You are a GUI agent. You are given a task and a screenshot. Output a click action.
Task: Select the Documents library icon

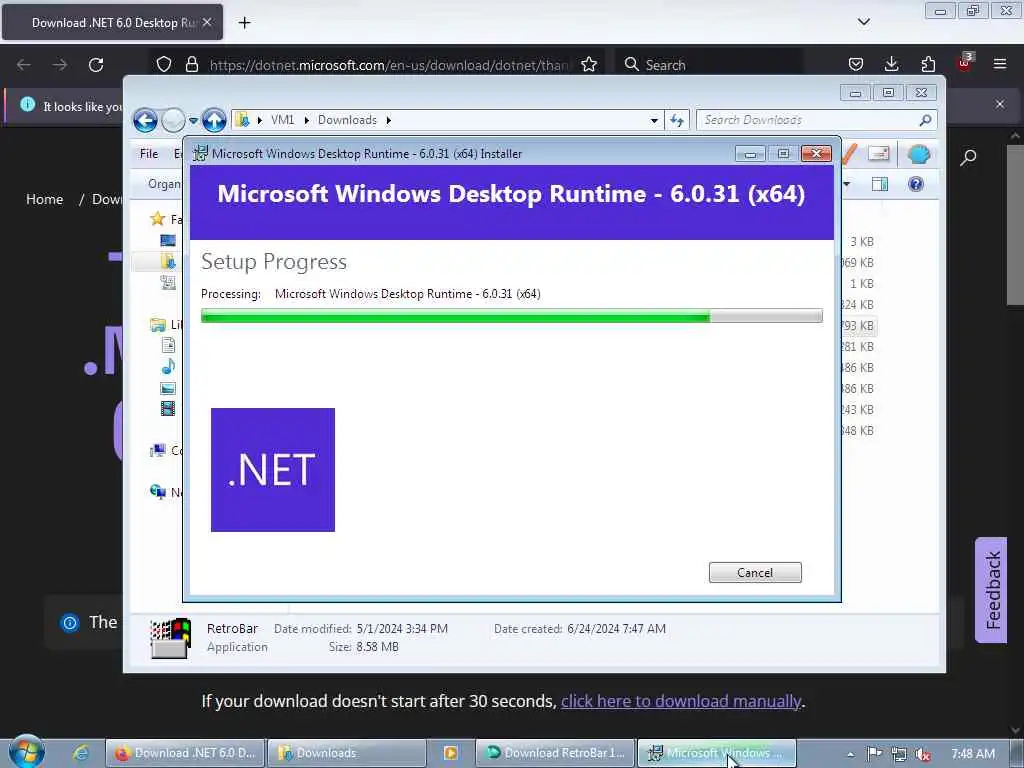[x=168, y=345]
